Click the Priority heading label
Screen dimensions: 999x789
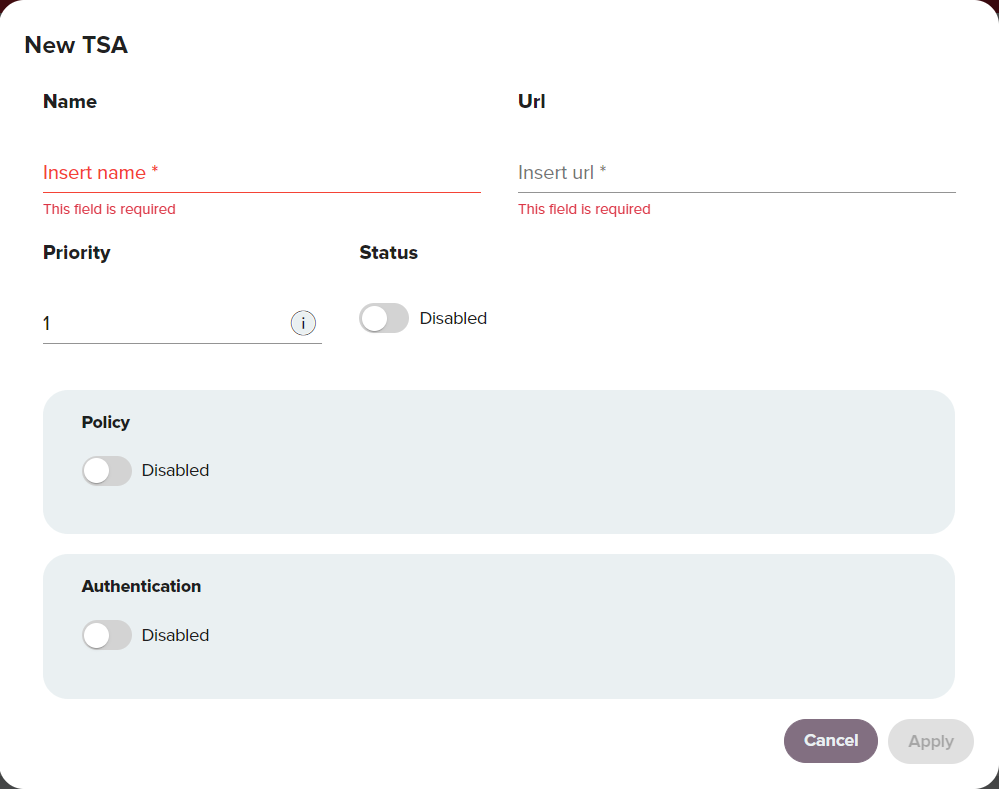[x=76, y=253]
